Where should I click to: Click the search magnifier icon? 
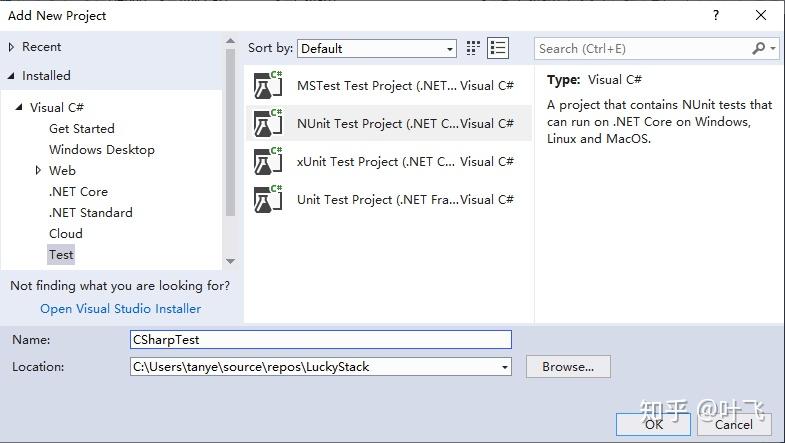[x=759, y=48]
